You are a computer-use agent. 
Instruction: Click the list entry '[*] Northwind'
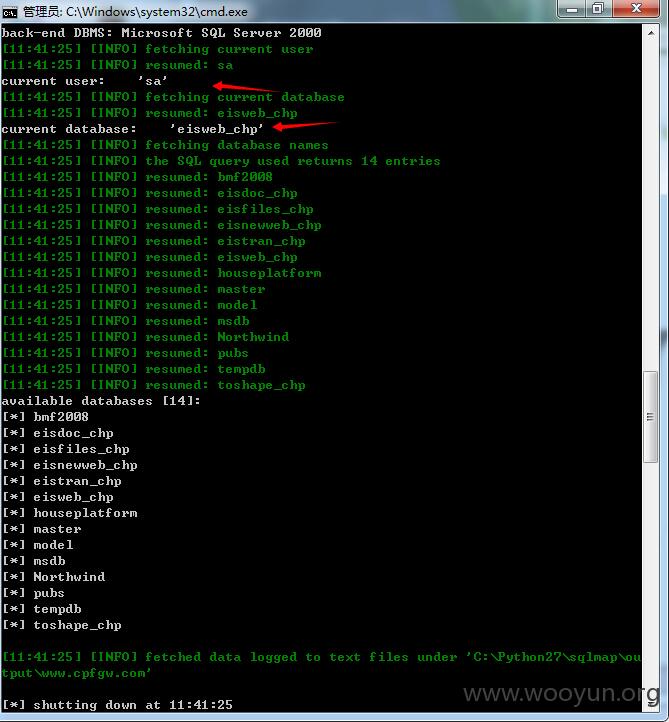pyautogui.click(x=54, y=577)
